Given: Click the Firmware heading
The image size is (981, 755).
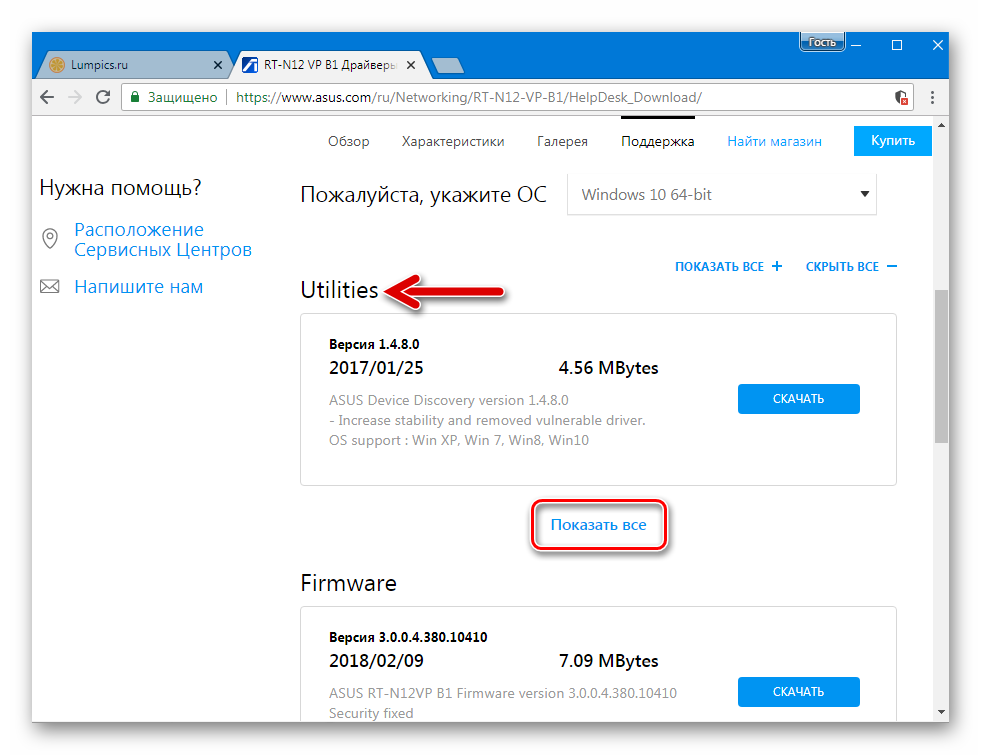Looking at the screenshot, I should point(348,583).
